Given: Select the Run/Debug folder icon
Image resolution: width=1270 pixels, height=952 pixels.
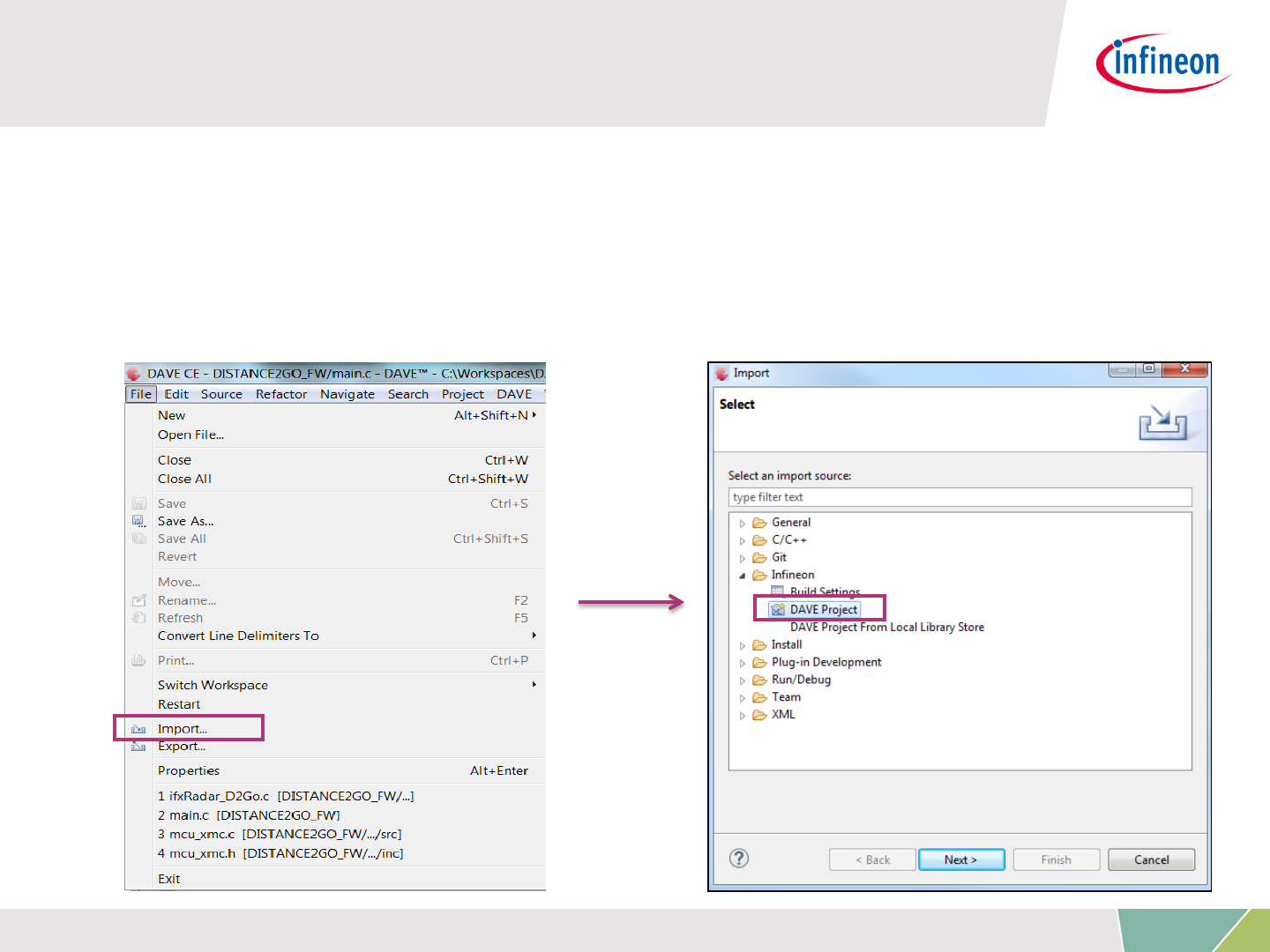Looking at the screenshot, I should pos(759,680).
